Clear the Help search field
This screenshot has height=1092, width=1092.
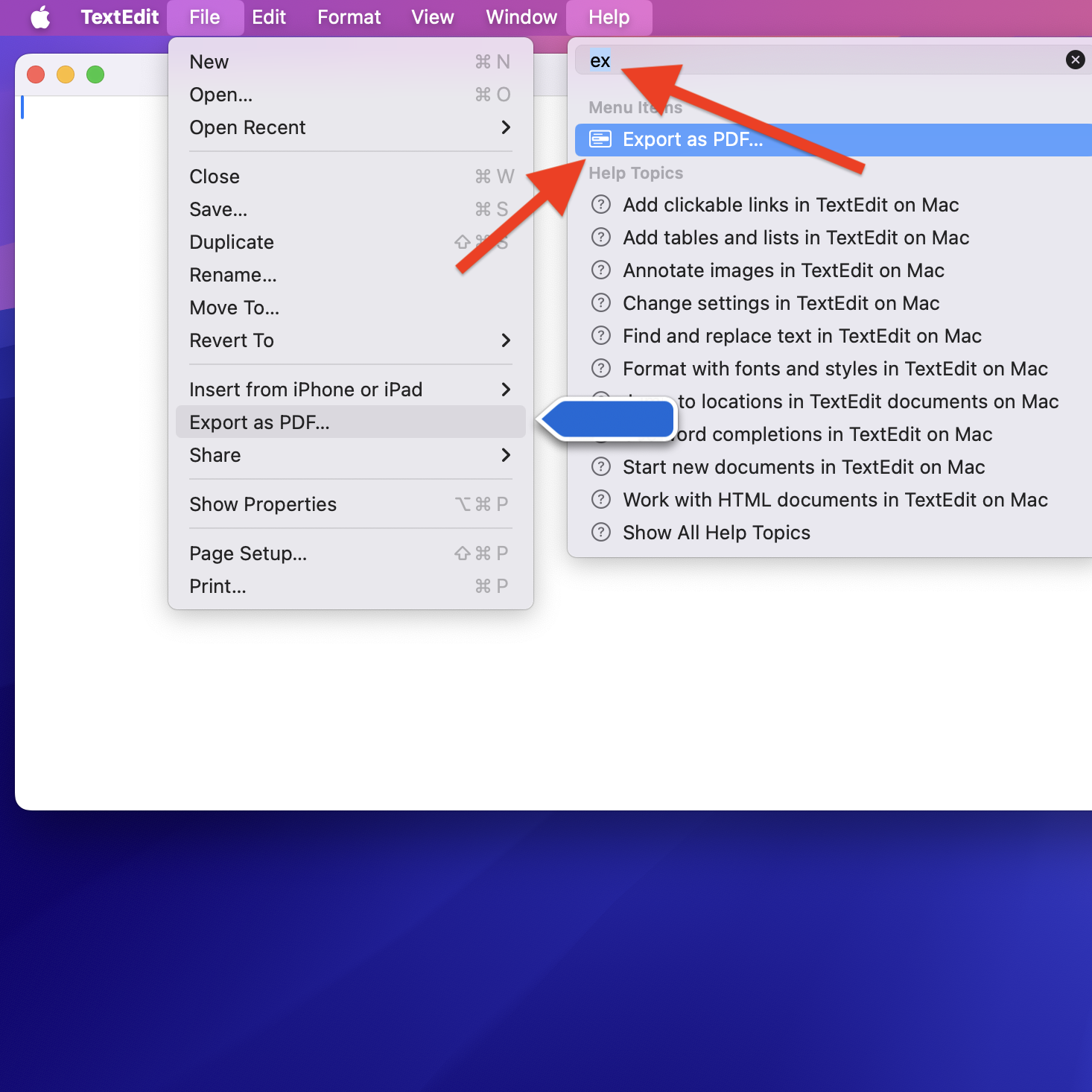pos(1075,60)
